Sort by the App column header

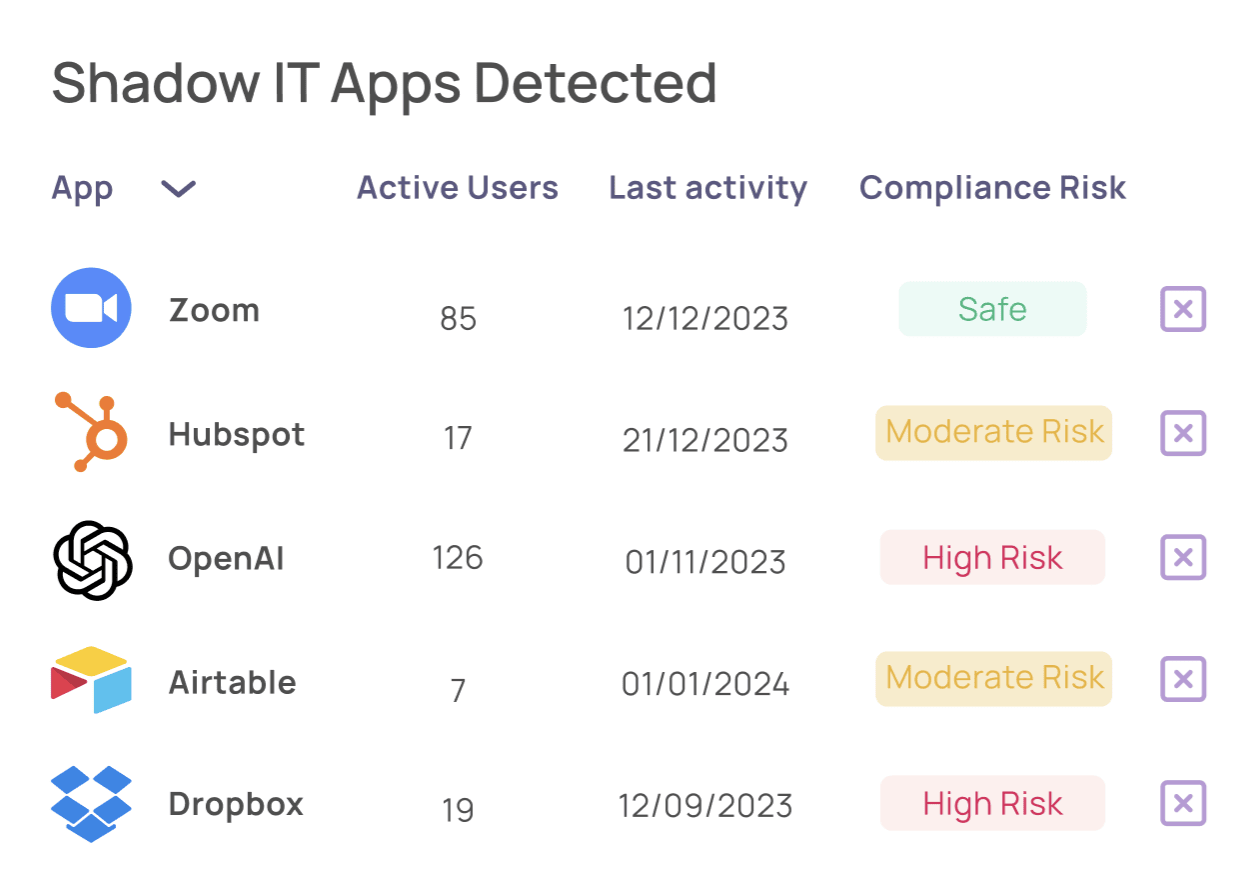[82, 188]
